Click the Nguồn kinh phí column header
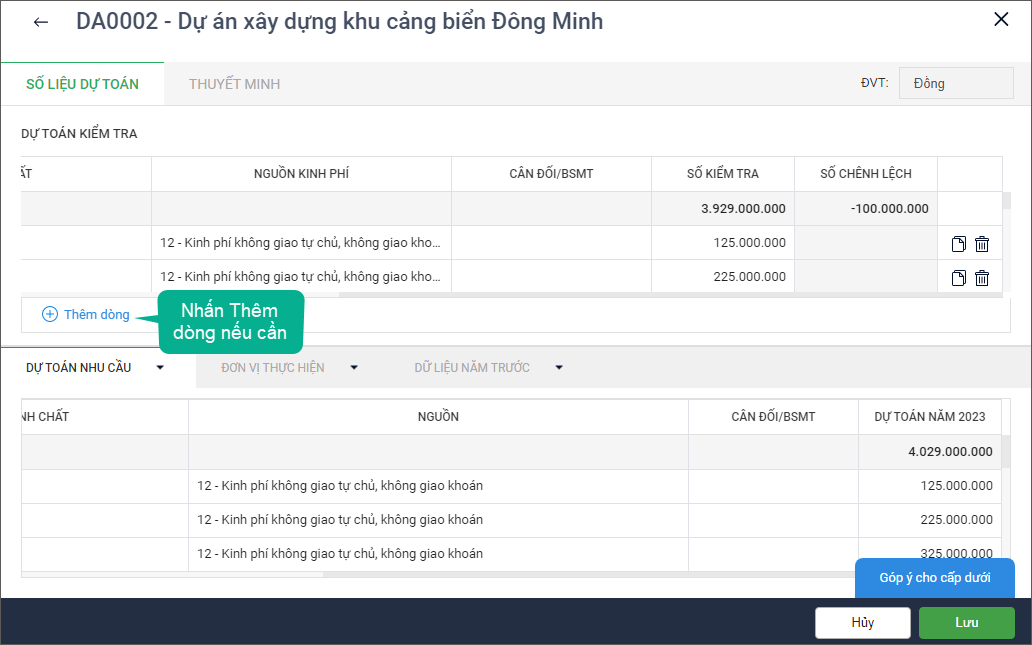Screen dimensions: 1032x645 (x=301, y=174)
